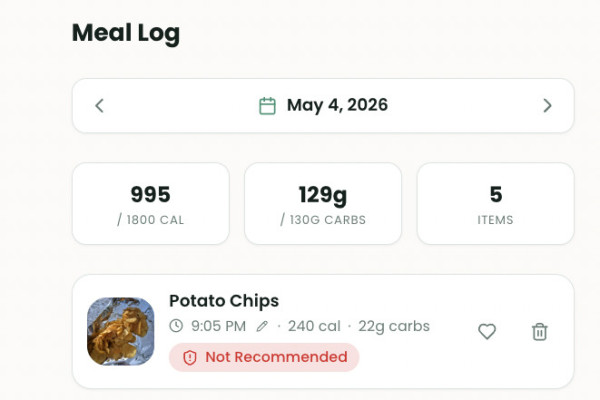
Task: Favorite Potato Chips with the heart icon
Action: [487, 331]
